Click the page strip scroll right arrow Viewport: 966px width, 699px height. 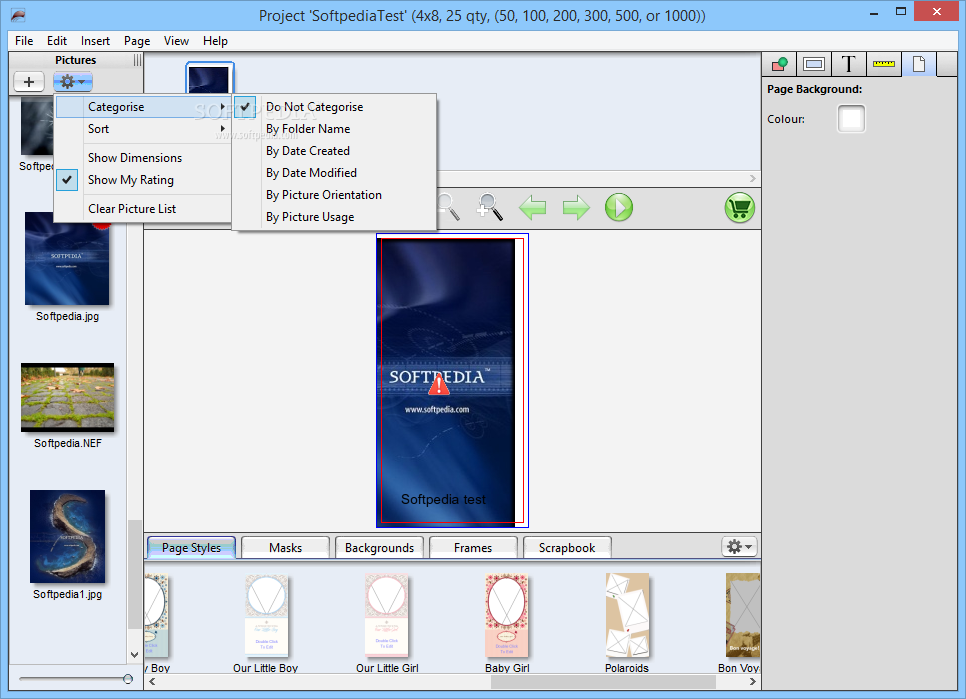[752, 178]
